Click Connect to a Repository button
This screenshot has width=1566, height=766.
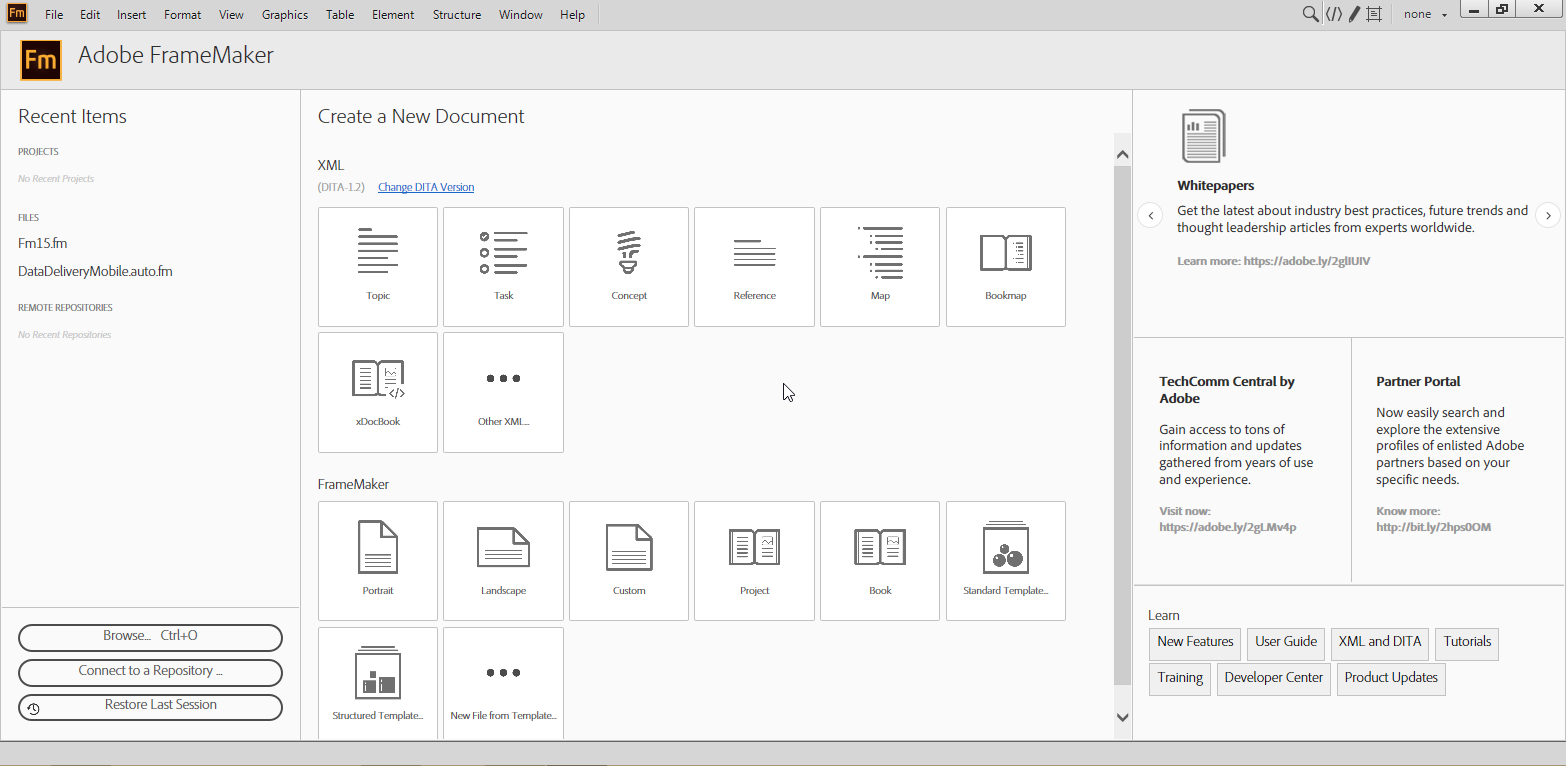click(x=150, y=672)
